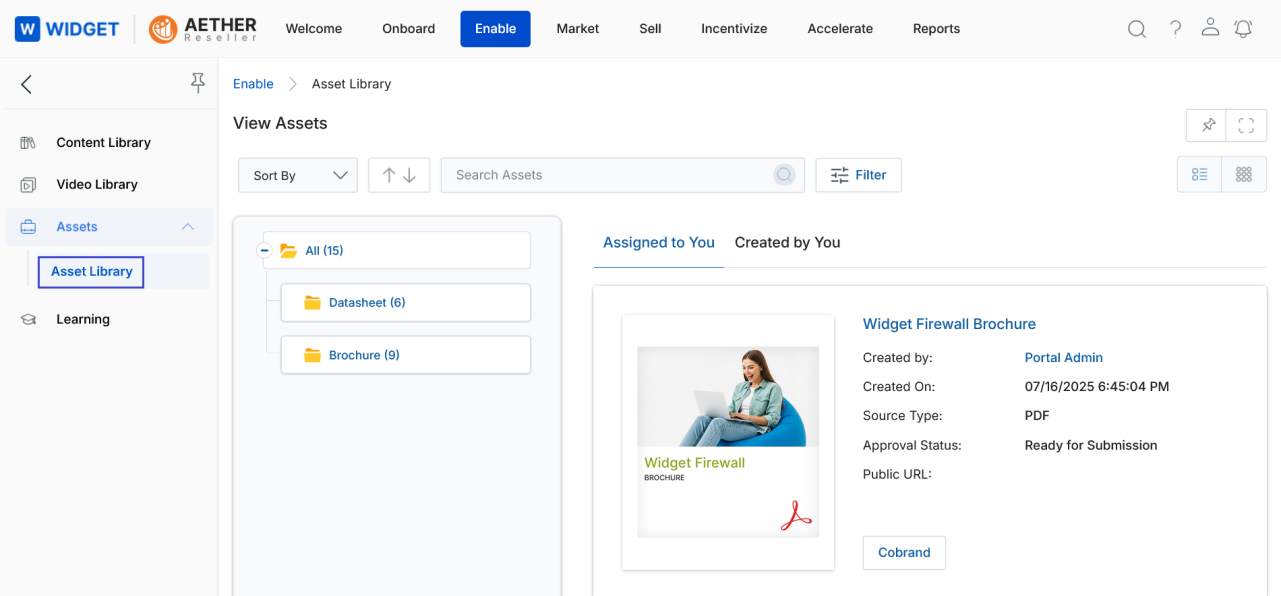Open the notifications bell icon
Screen dimensions: 1281x596
pyautogui.click(x=1243, y=29)
